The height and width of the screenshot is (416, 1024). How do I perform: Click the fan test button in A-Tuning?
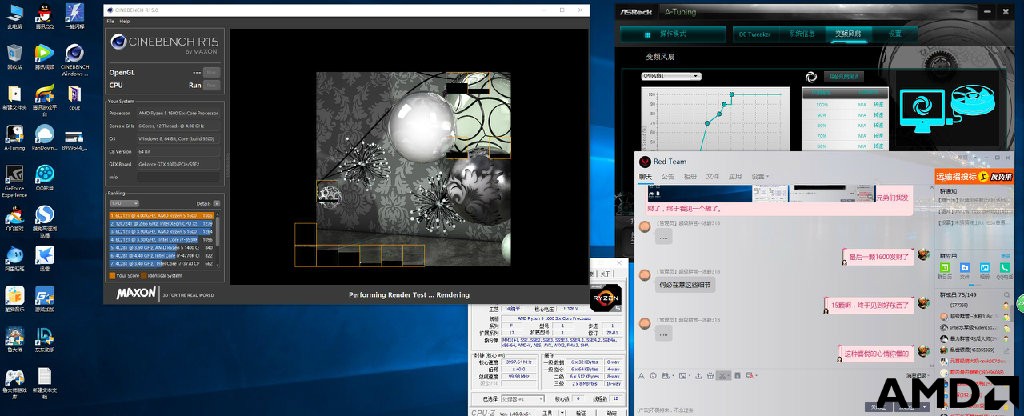click(x=844, y=76)
